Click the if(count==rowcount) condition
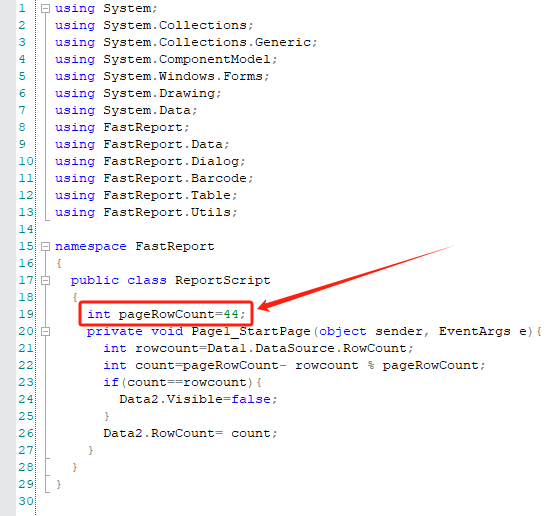Viewport: 557px width, 516px height. pos(182,382)
